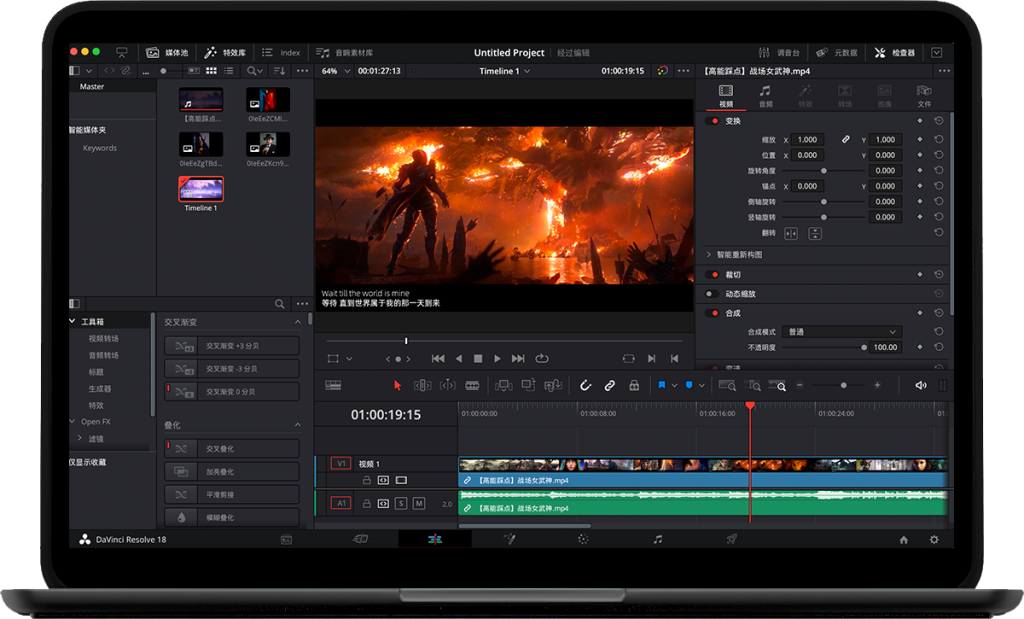Switch to the Edit page tab
Image resolution: width=1024 pixels, height=619 pixels.
(x=435, y=539)
